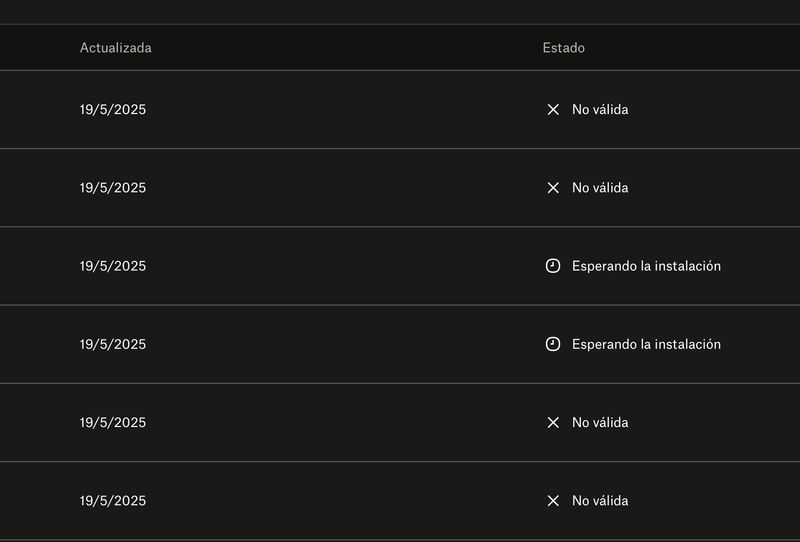
Task: Select last row's 'No válida' status text
Action: (600, 501)
